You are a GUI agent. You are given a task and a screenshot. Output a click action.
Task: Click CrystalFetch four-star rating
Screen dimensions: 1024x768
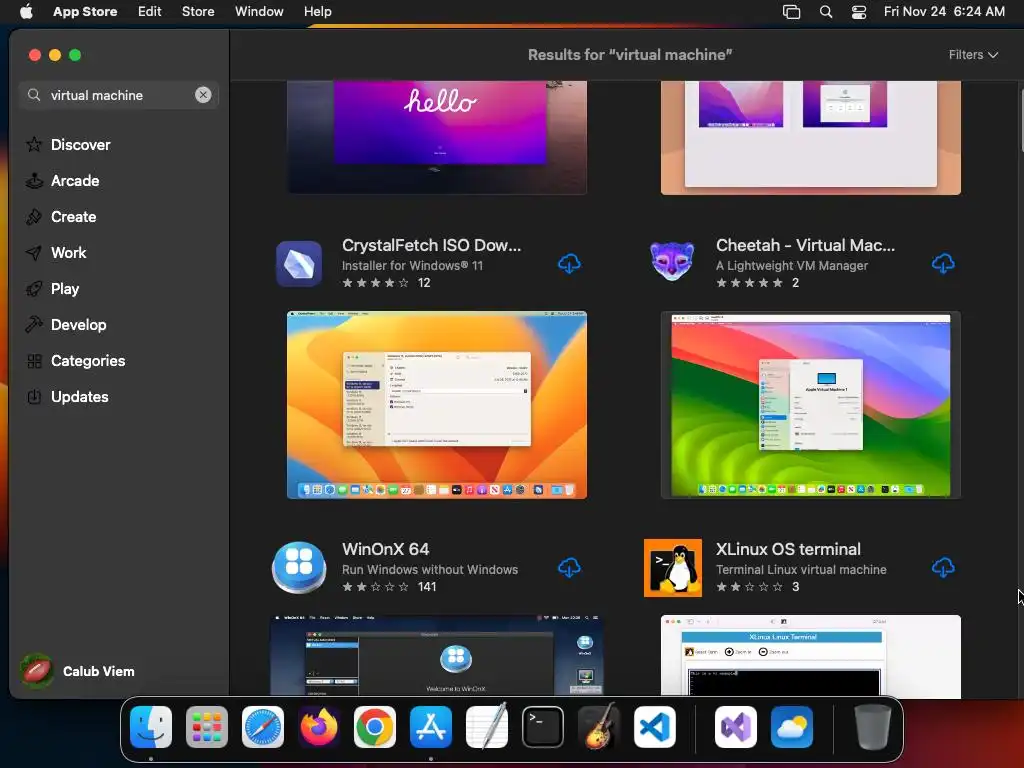click(x=376, y=283)
